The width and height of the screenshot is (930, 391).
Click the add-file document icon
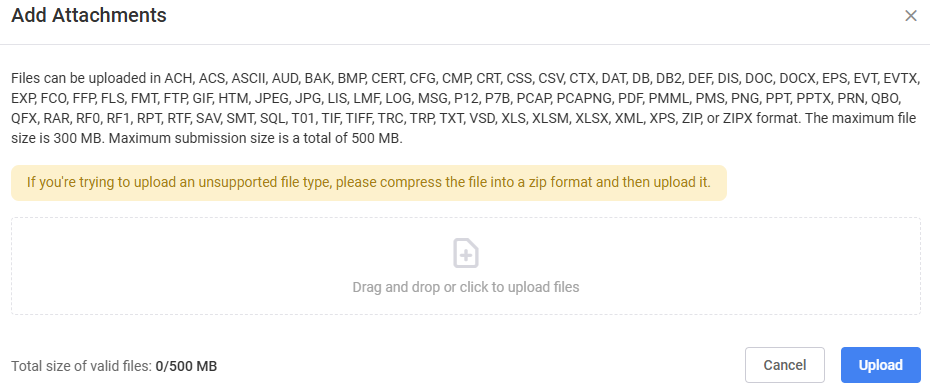(x=466, y=253)
